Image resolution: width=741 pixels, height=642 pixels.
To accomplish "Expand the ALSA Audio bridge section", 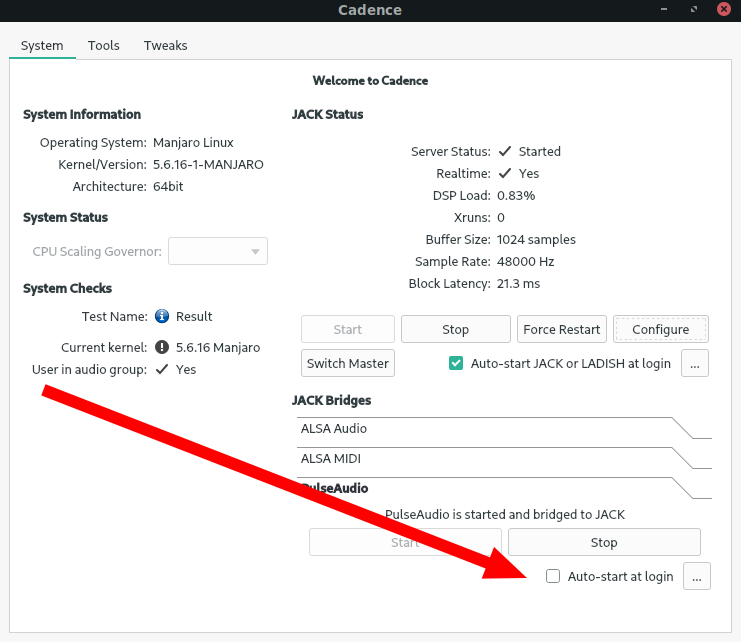I will [504, 428].
